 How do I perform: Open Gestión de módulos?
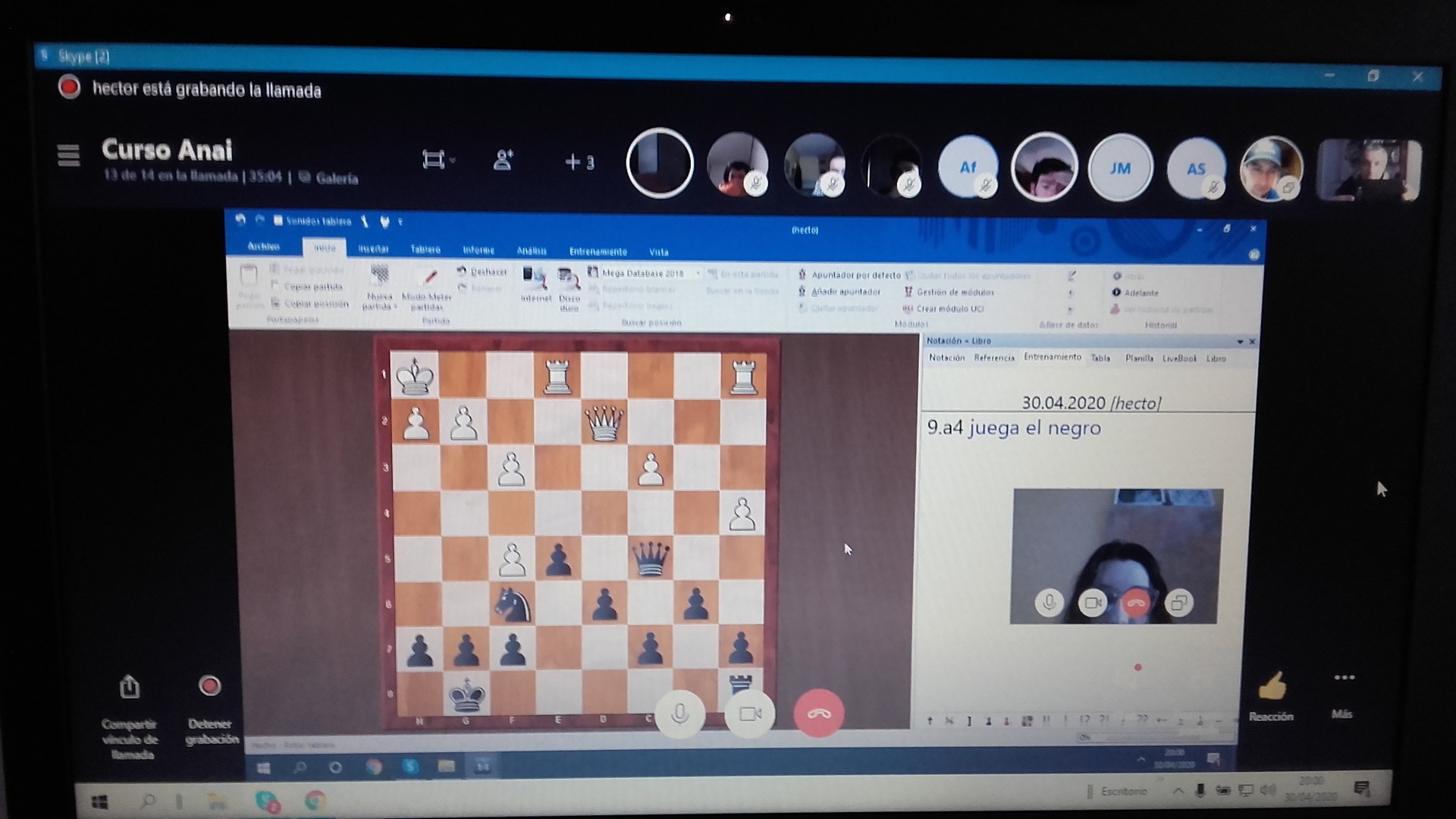[949, 292]
